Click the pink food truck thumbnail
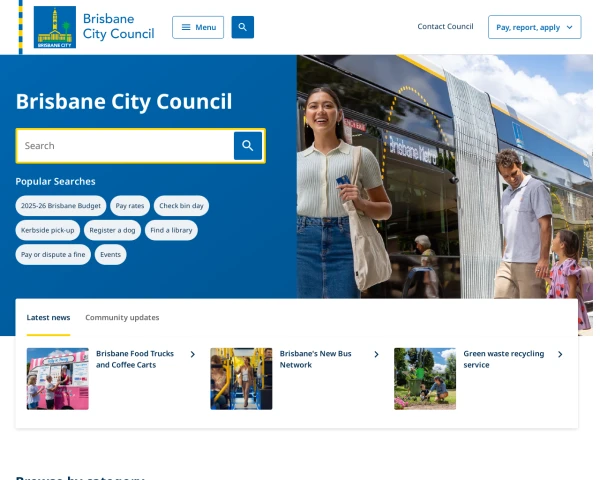Image resolution: width=600 pixels, height=480 pixels. point(57,379)
